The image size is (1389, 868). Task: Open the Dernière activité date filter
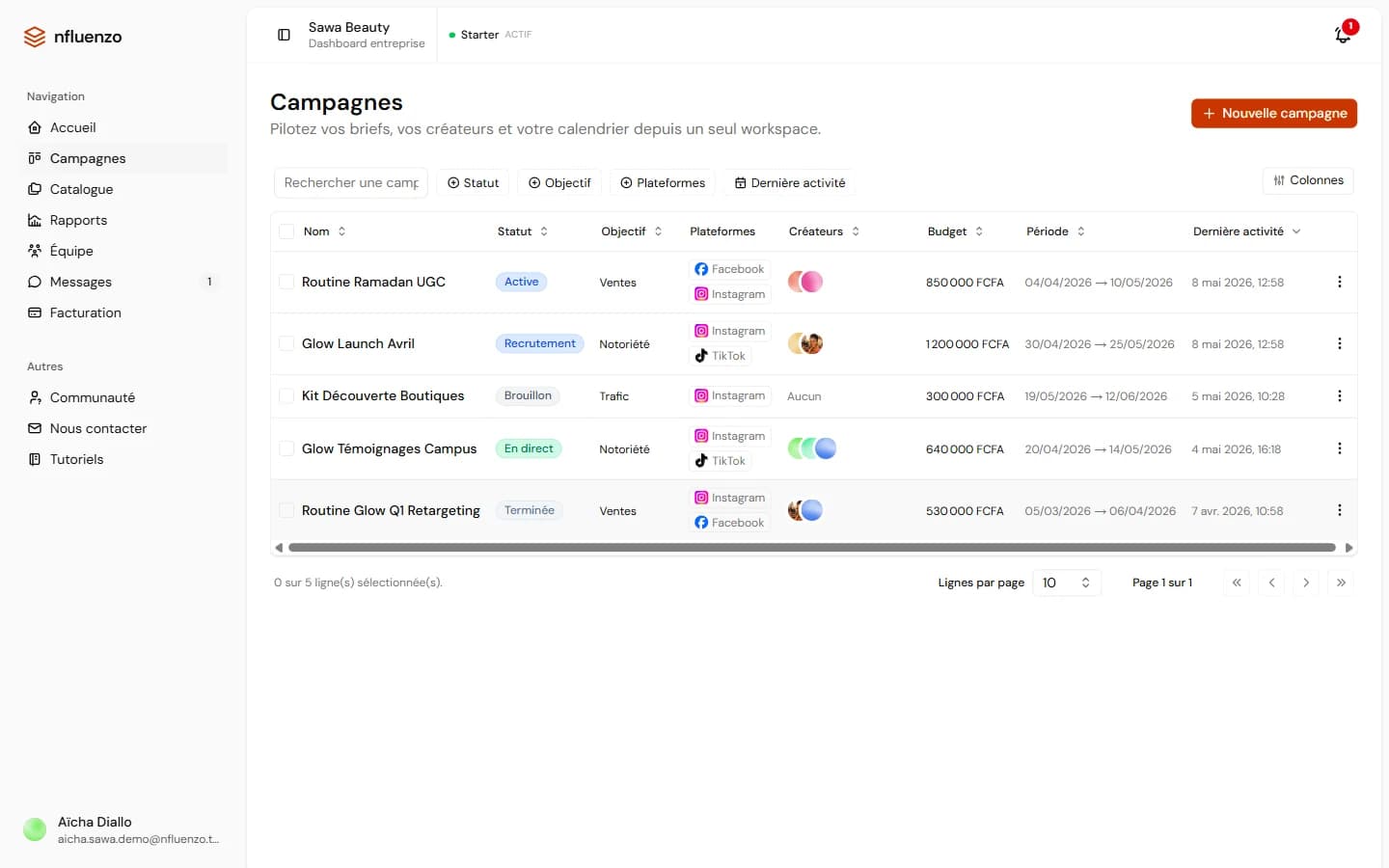(790, 182)
